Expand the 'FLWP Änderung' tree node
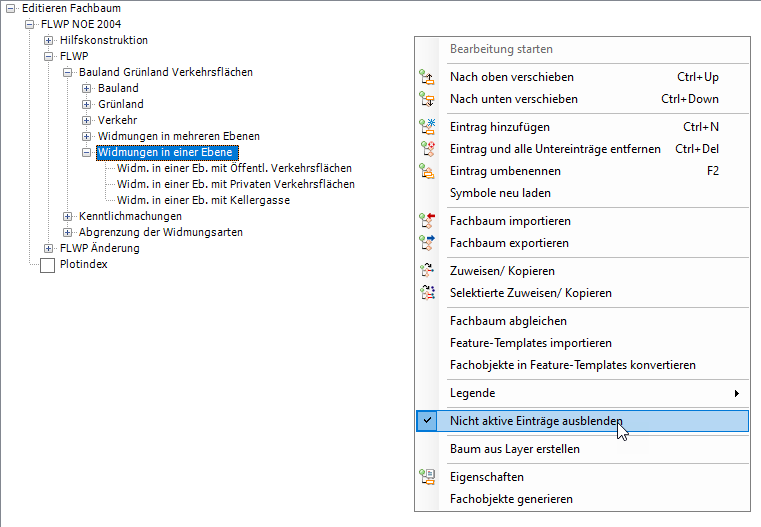The width and height of the screenshot is (761, 527). (49, 248)
